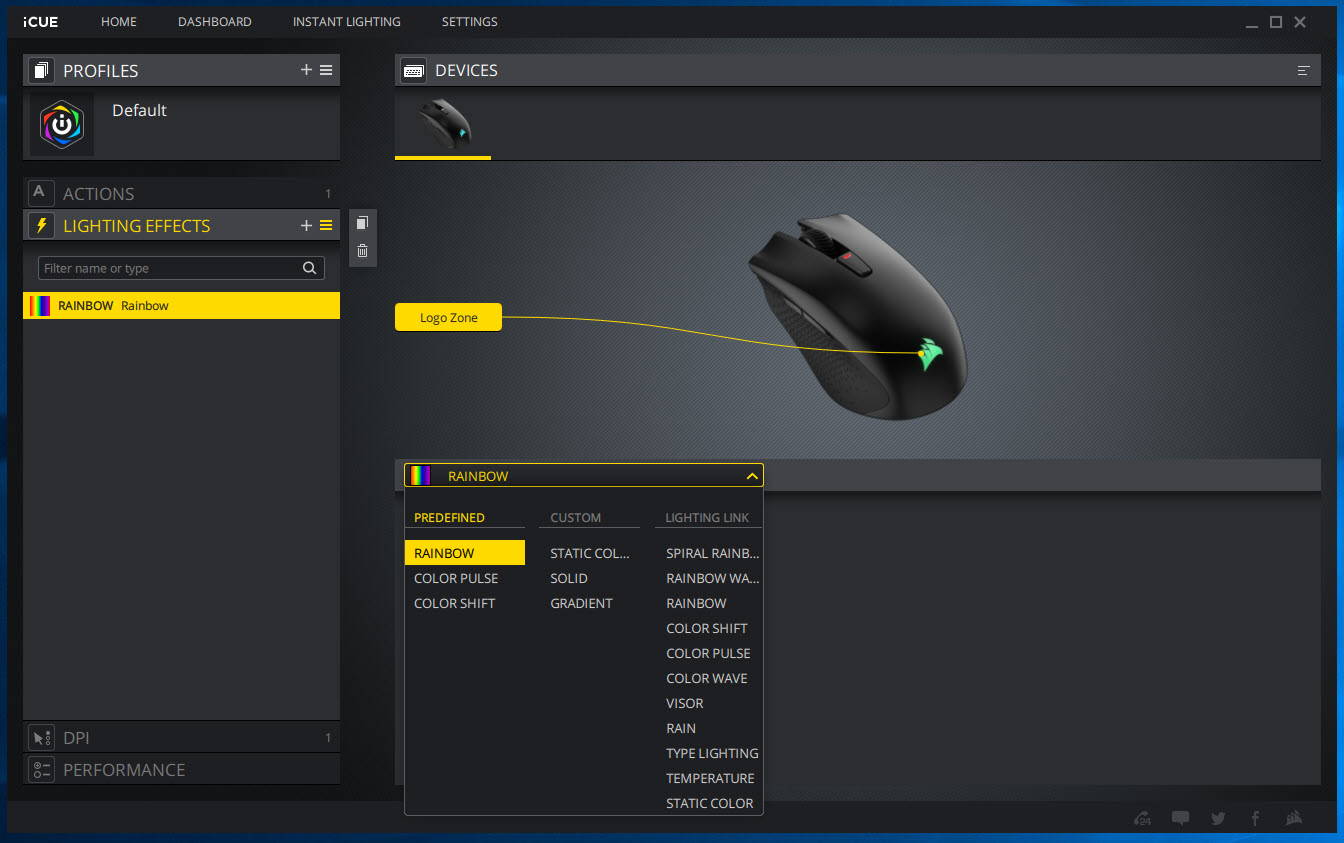1344x843 pixels.
Task: Choose custom STATIC COL... effect
Action: pos(590,553)
